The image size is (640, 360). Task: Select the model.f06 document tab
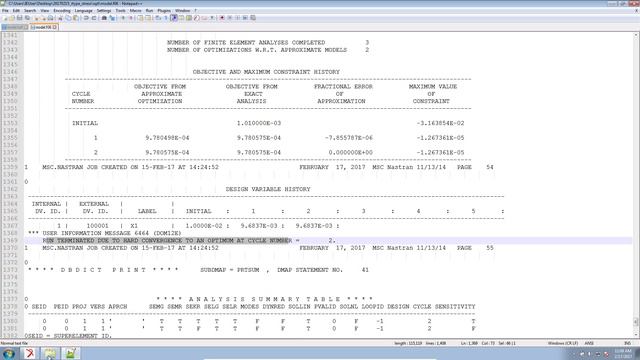(44, 27)
